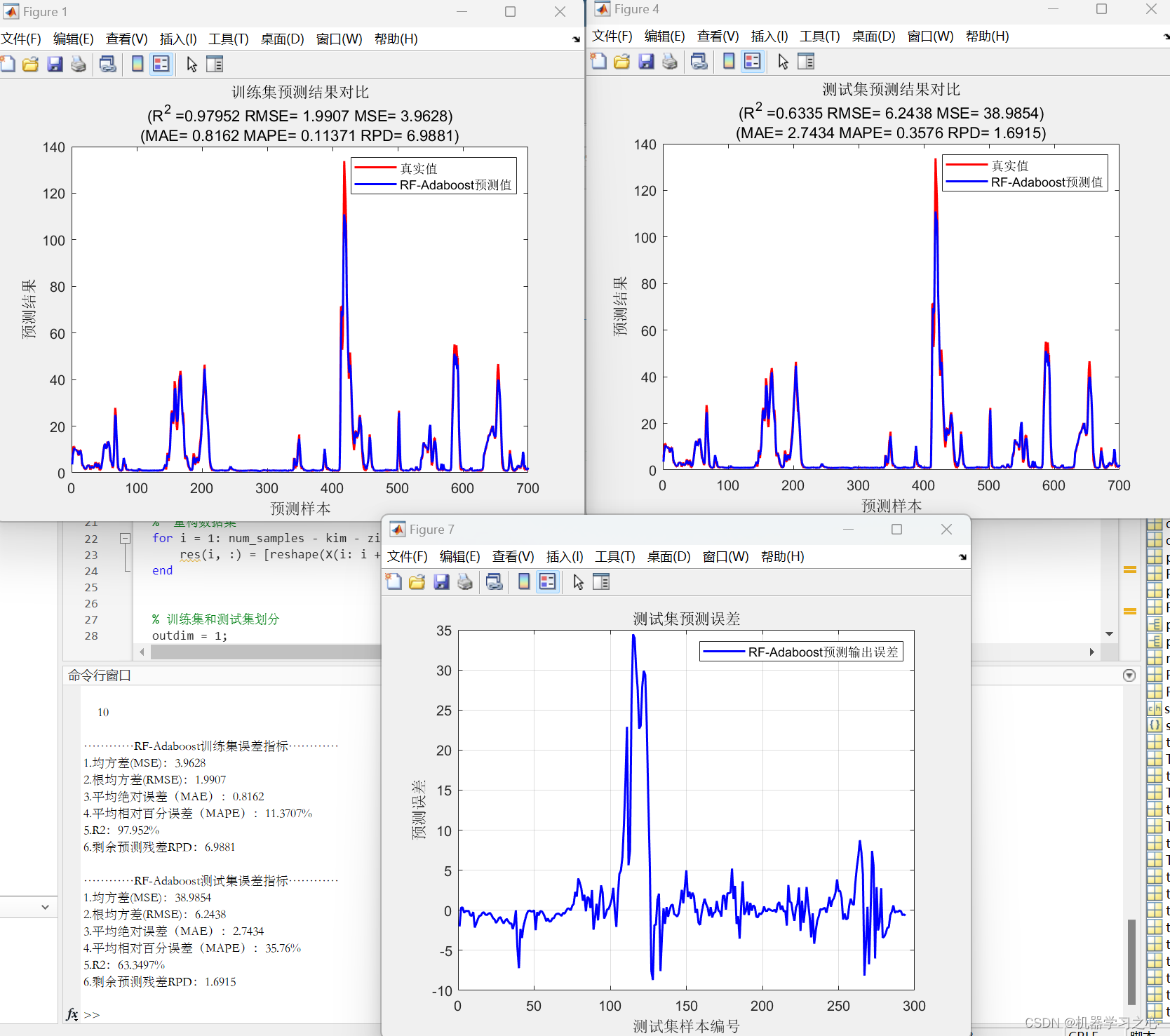The image size is (1170, 1036).
Task: Click Figure 4 legend entry 真实值
Action: (x=986, y=166)
